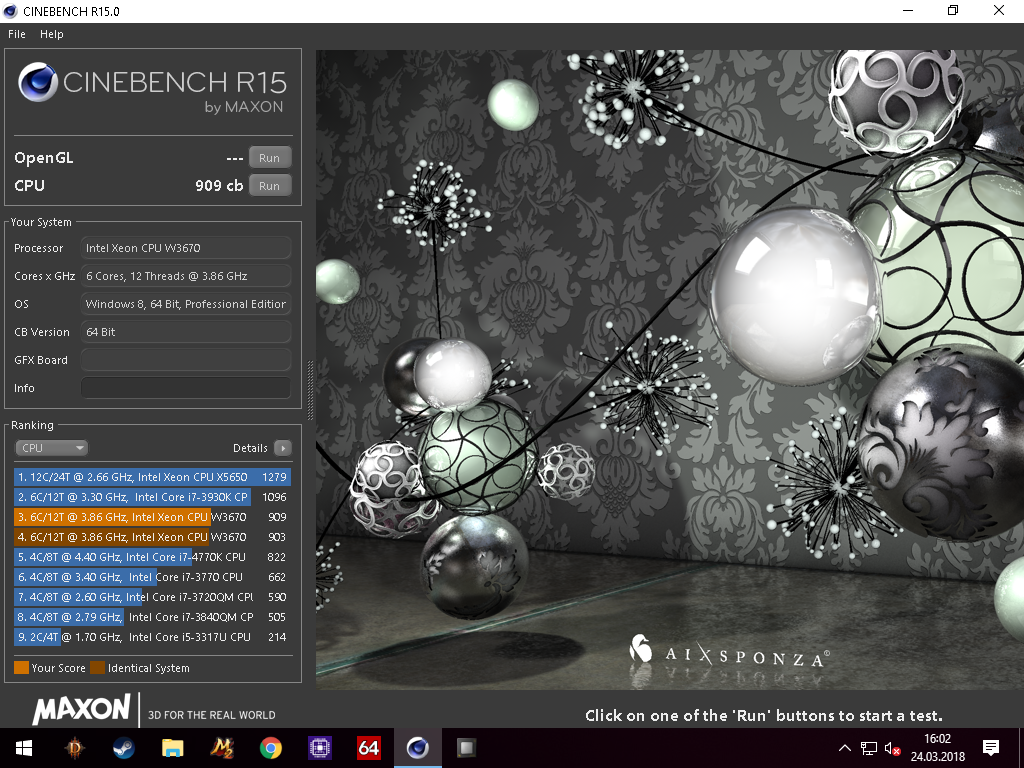Open the File menu

(x=17, y=34)
